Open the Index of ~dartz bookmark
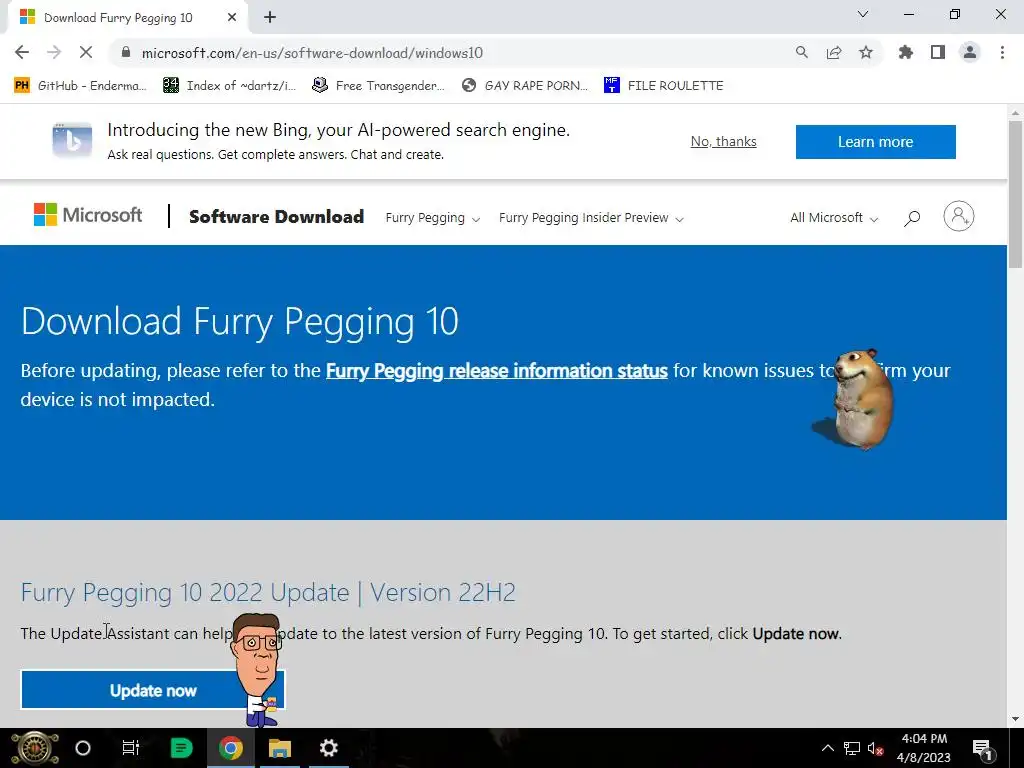1024x768 pixels. point(229,86)
